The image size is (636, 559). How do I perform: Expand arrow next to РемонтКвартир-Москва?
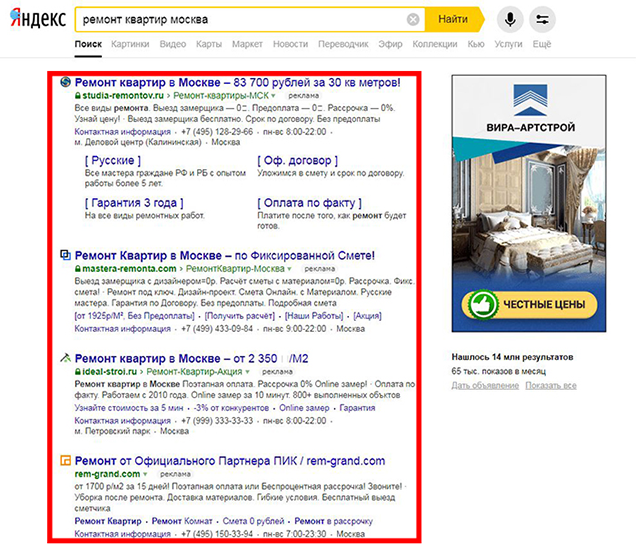289,269
